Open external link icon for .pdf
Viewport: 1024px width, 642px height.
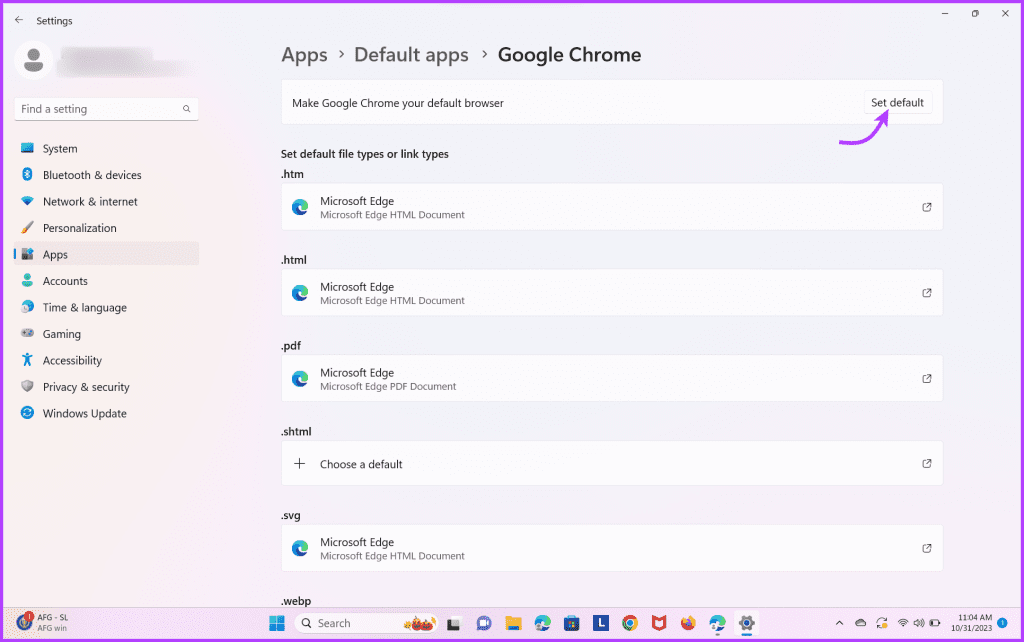[927, 378]
